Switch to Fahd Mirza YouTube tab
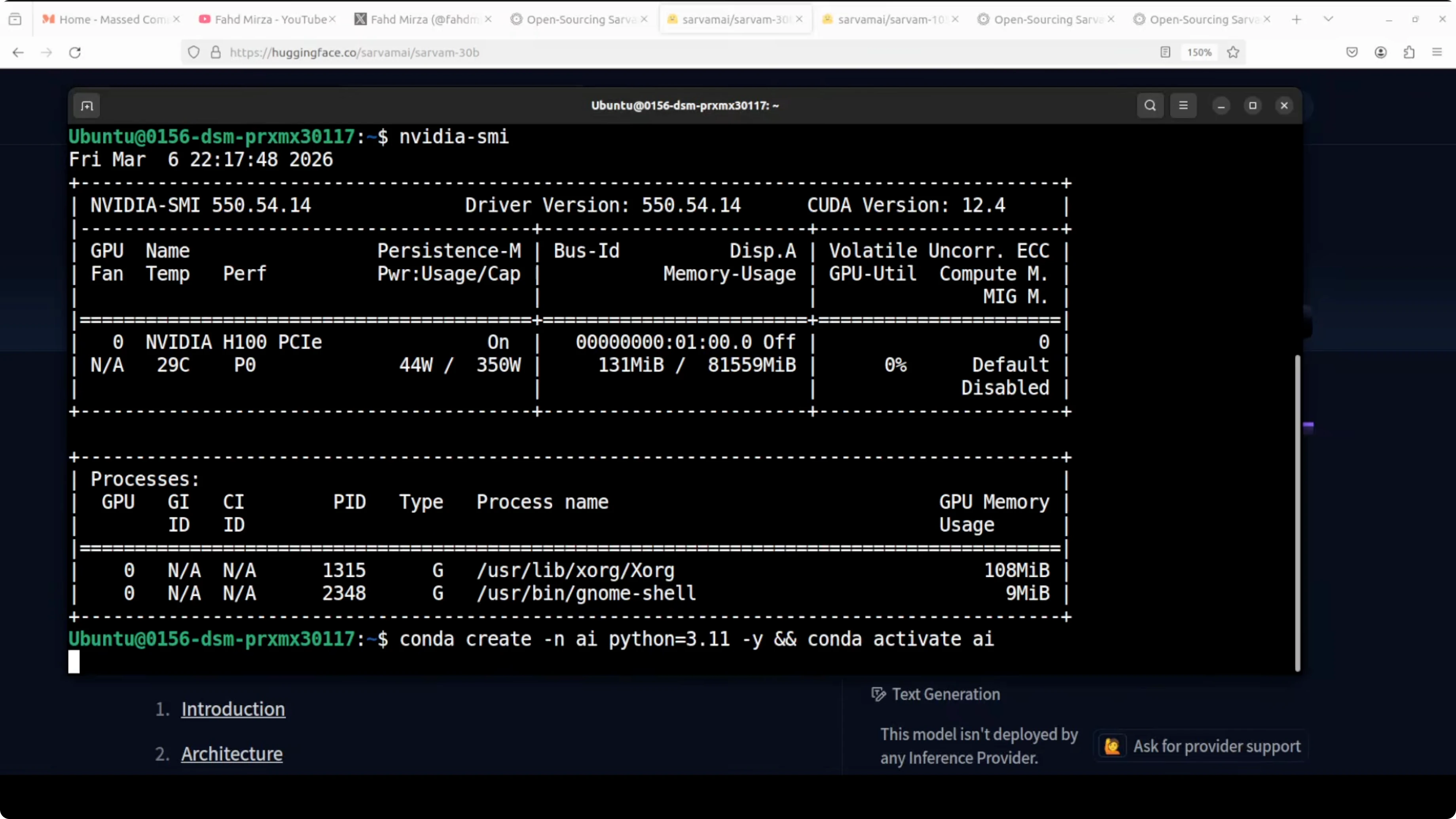This screenshot has width=1456, height=819. coord(270,19)
